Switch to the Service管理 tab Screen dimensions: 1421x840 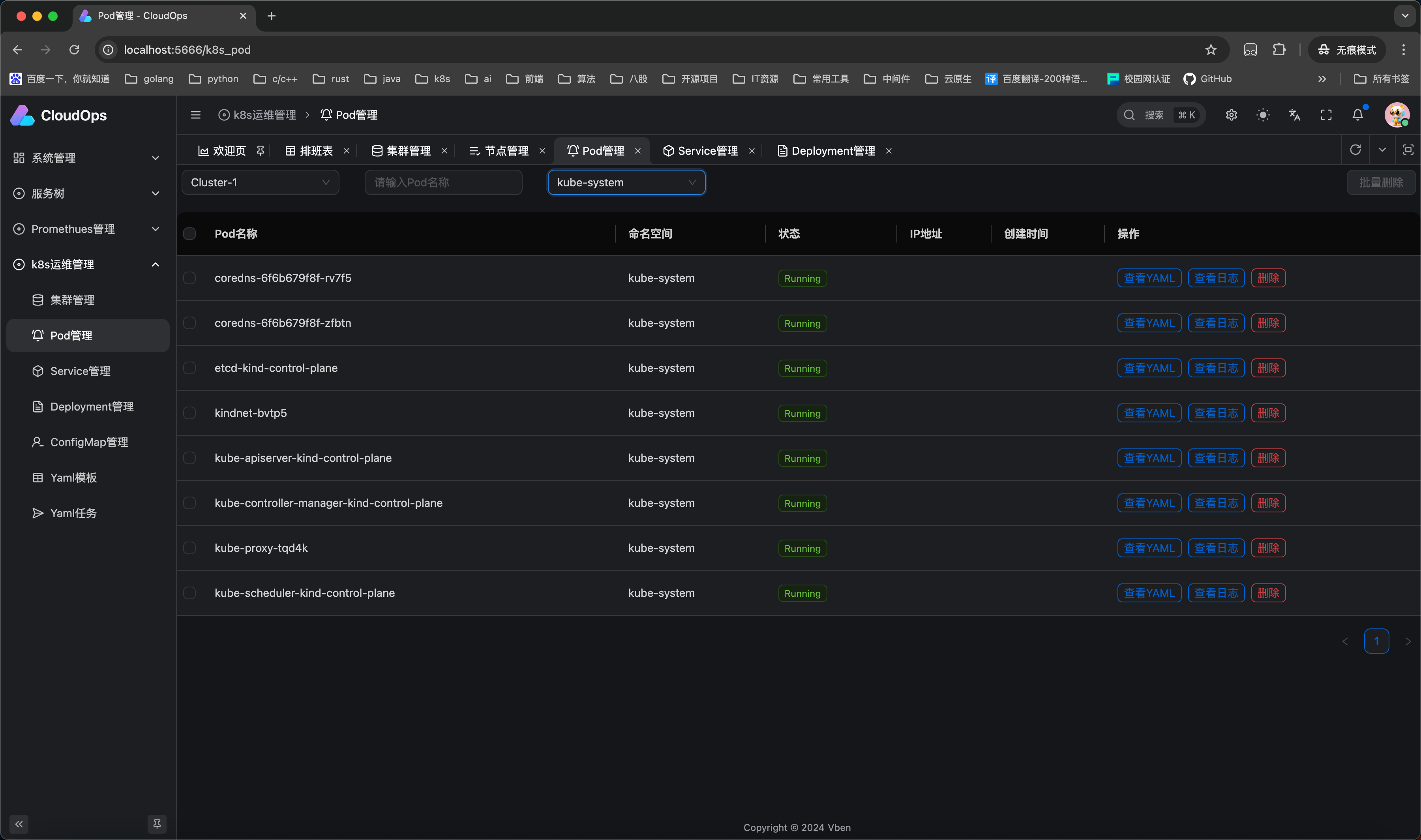point(701,150)
